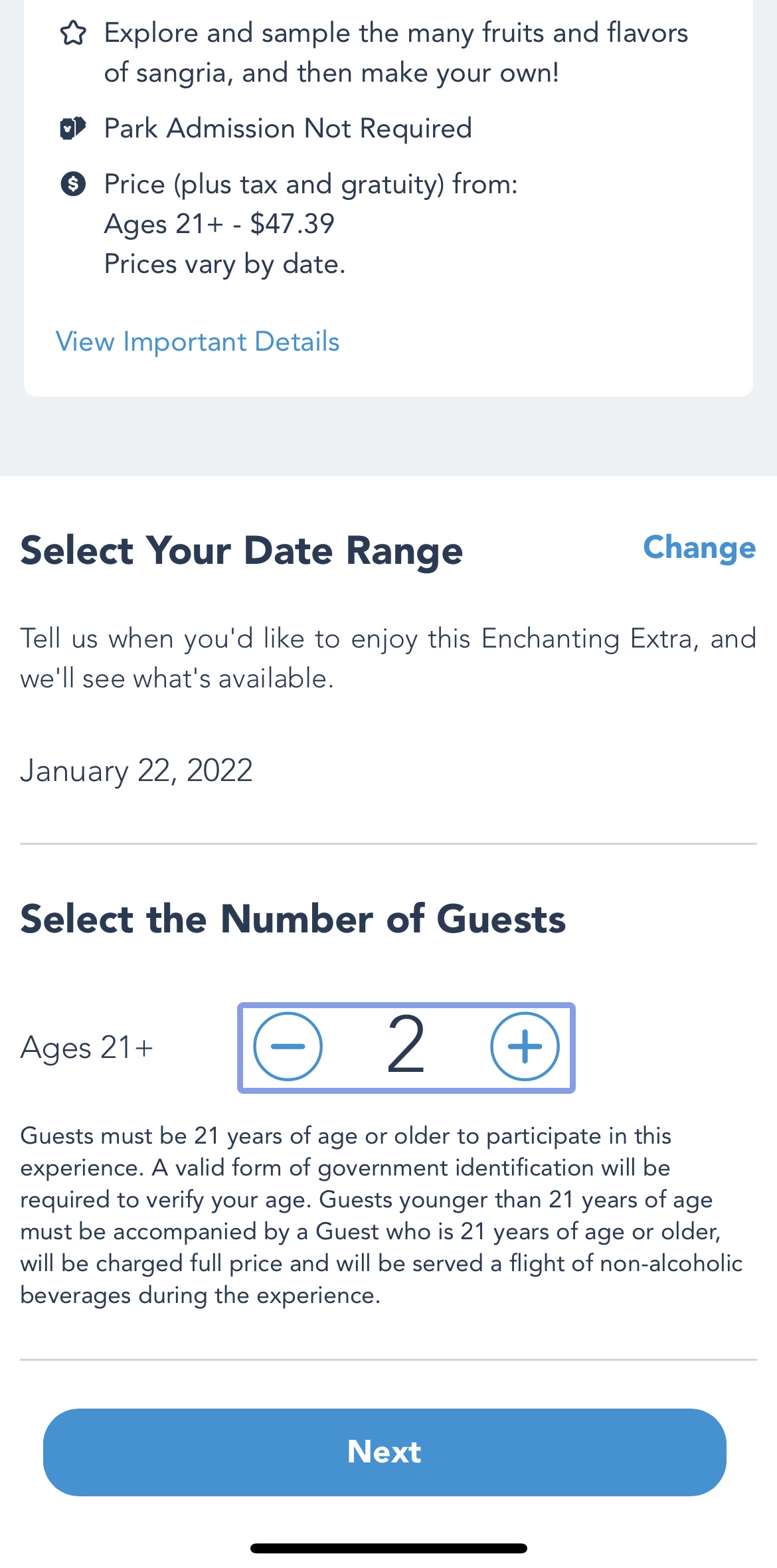Click the Select Your Date Range heading
This screenshot has height=1568, width=777.
point(242,551)
